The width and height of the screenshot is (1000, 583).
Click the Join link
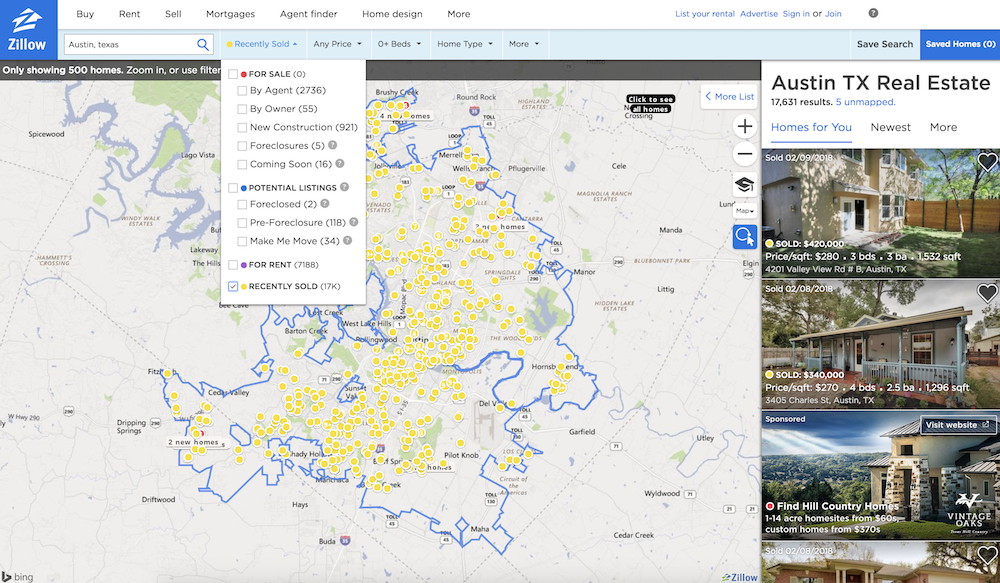[833, 13]
